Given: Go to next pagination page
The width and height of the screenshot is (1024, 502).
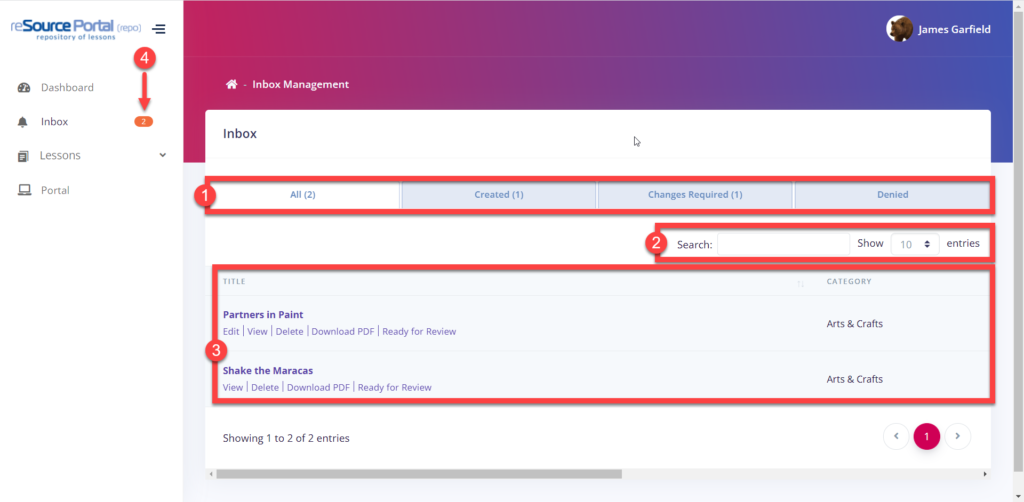Looking at the screenshot, I should (958, 436).
